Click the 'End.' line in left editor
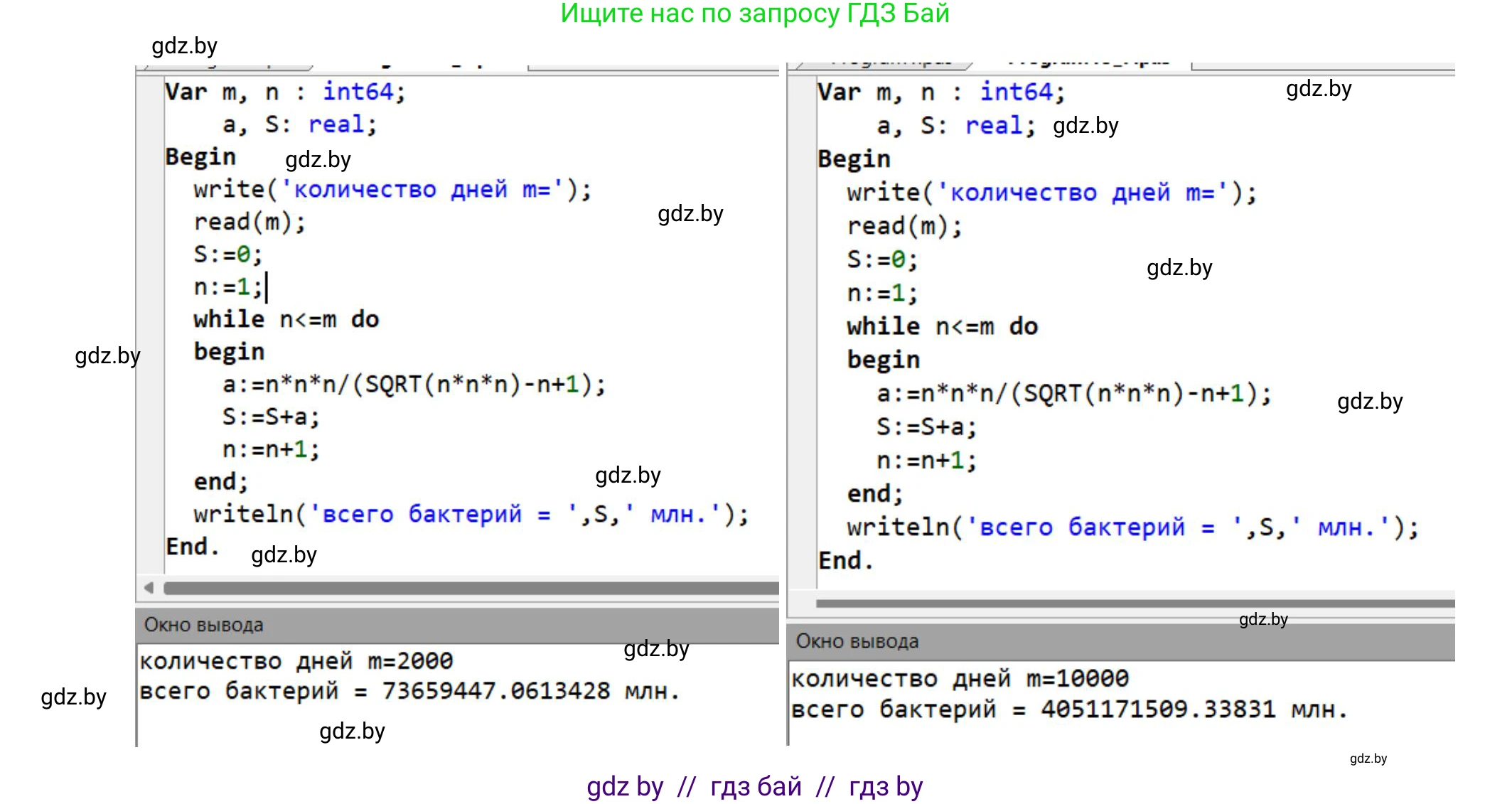The width and height of the screenshot is (1512, 804). tap(191, 547)
